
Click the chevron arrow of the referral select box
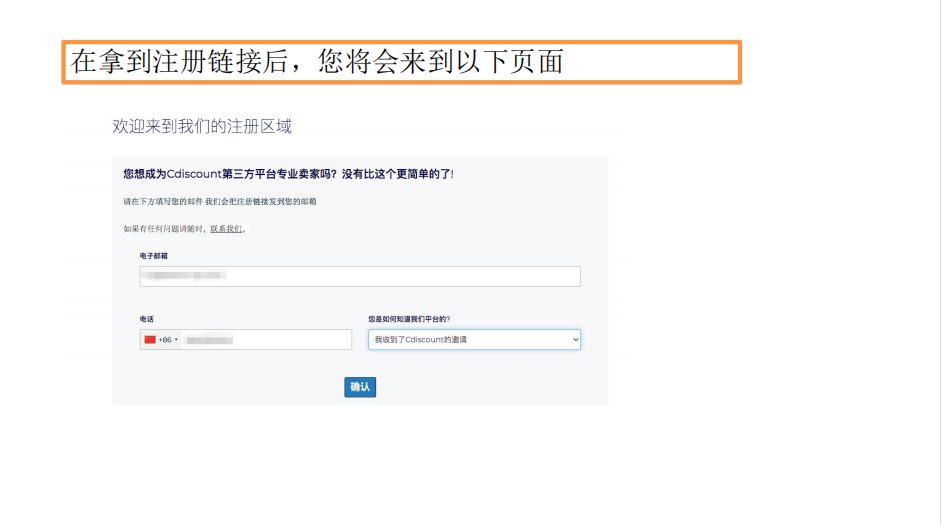[x=574, y=340]
